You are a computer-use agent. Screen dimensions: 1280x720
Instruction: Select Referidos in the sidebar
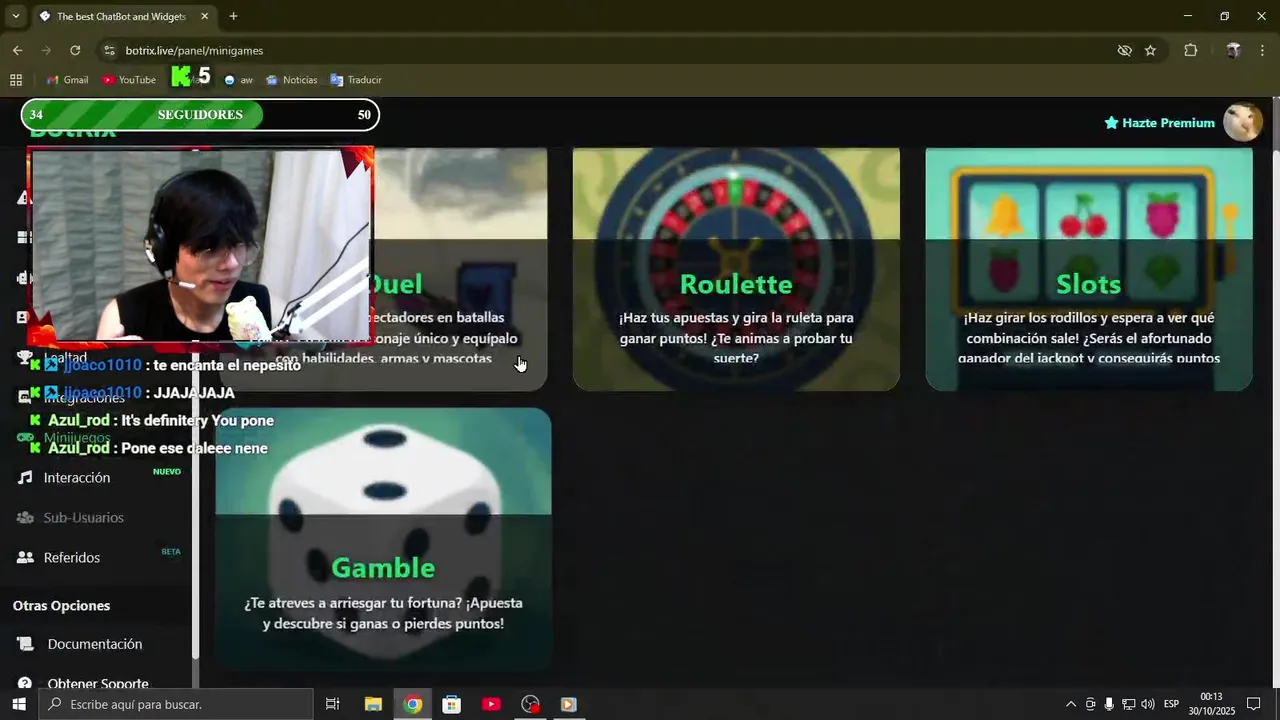(x=72, y=558)
